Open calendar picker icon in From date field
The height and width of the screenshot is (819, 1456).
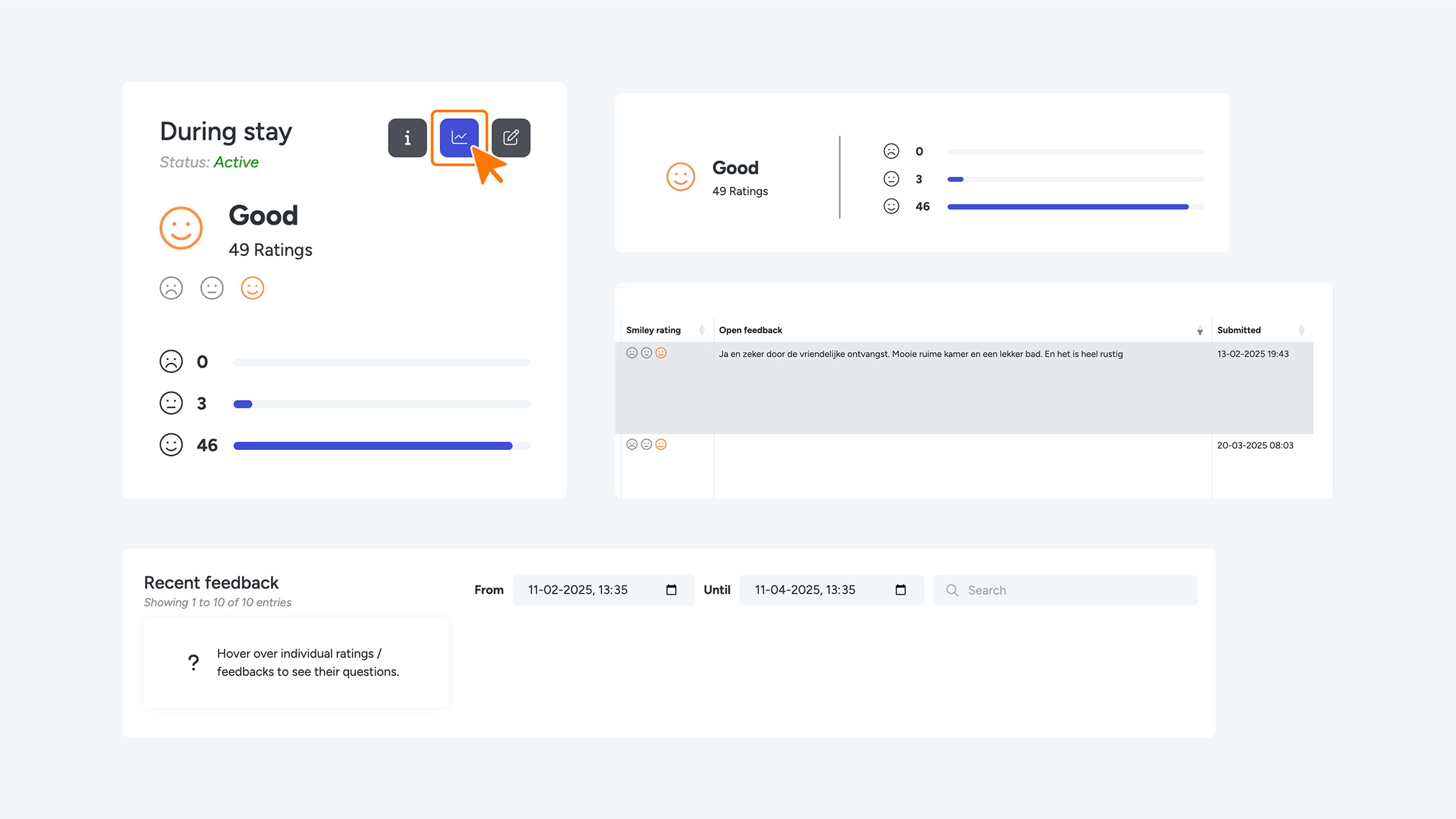coord(671,590)
